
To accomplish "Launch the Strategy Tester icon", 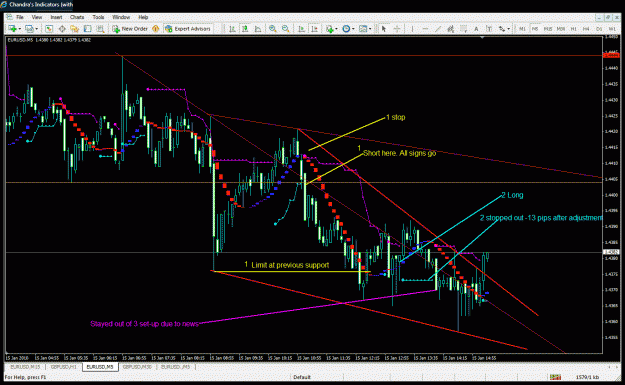I will [x=100, y=29].
